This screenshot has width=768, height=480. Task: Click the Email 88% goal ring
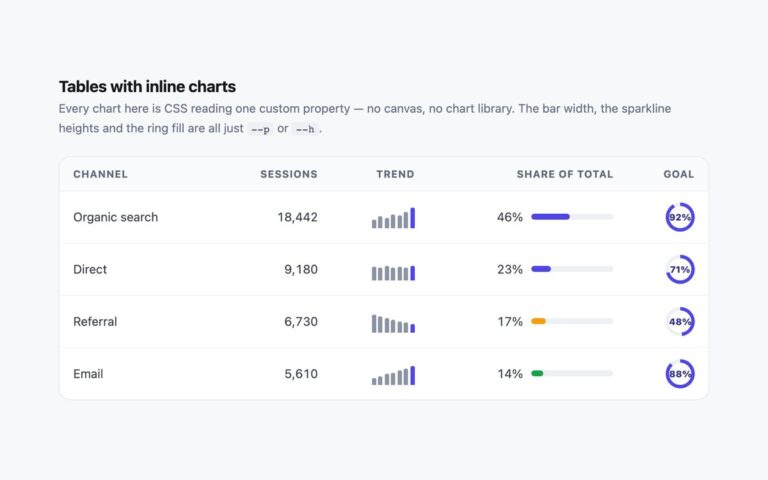click(680, 374)
